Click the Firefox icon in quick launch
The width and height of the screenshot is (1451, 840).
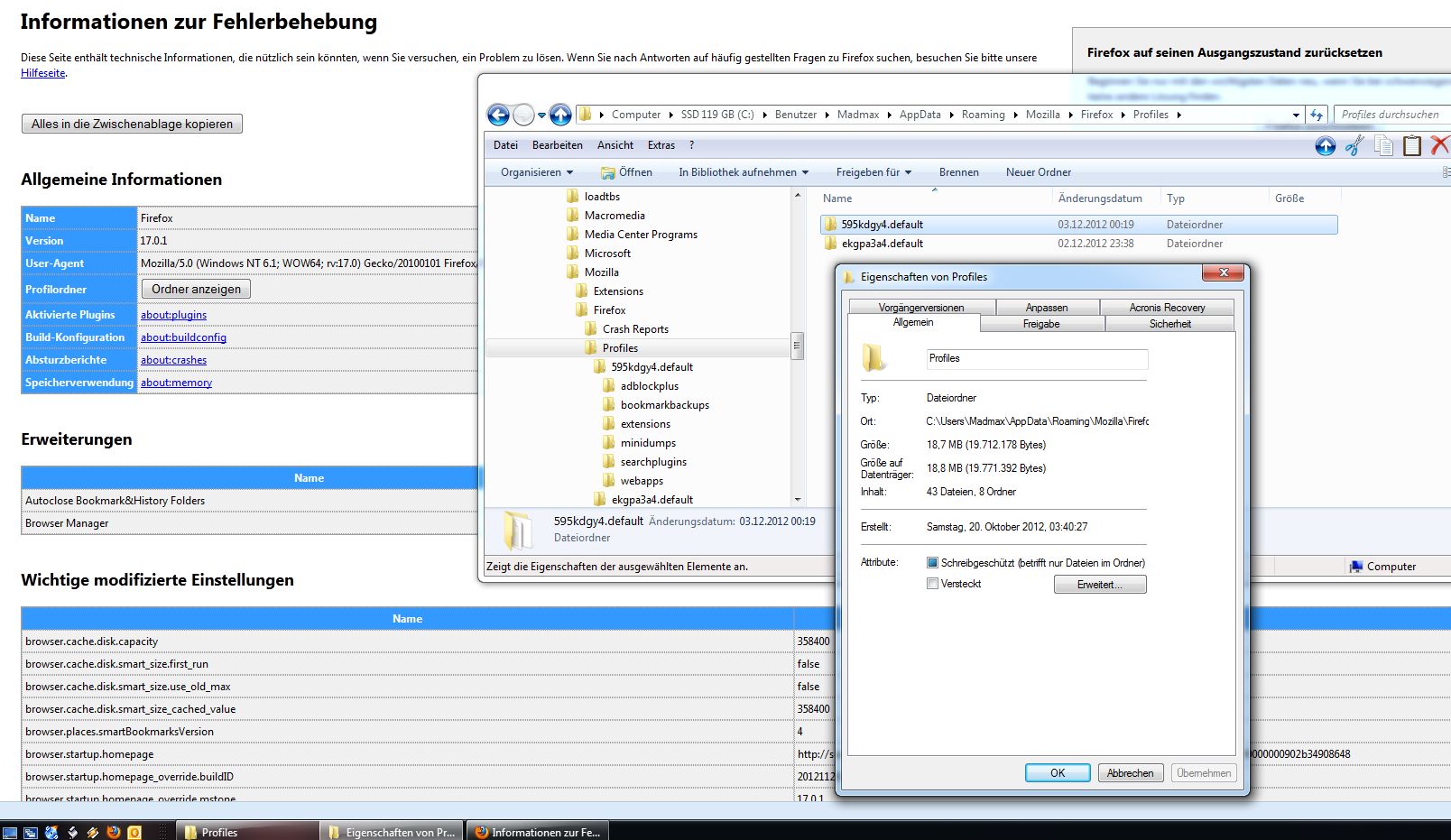(x=114, y=832)
